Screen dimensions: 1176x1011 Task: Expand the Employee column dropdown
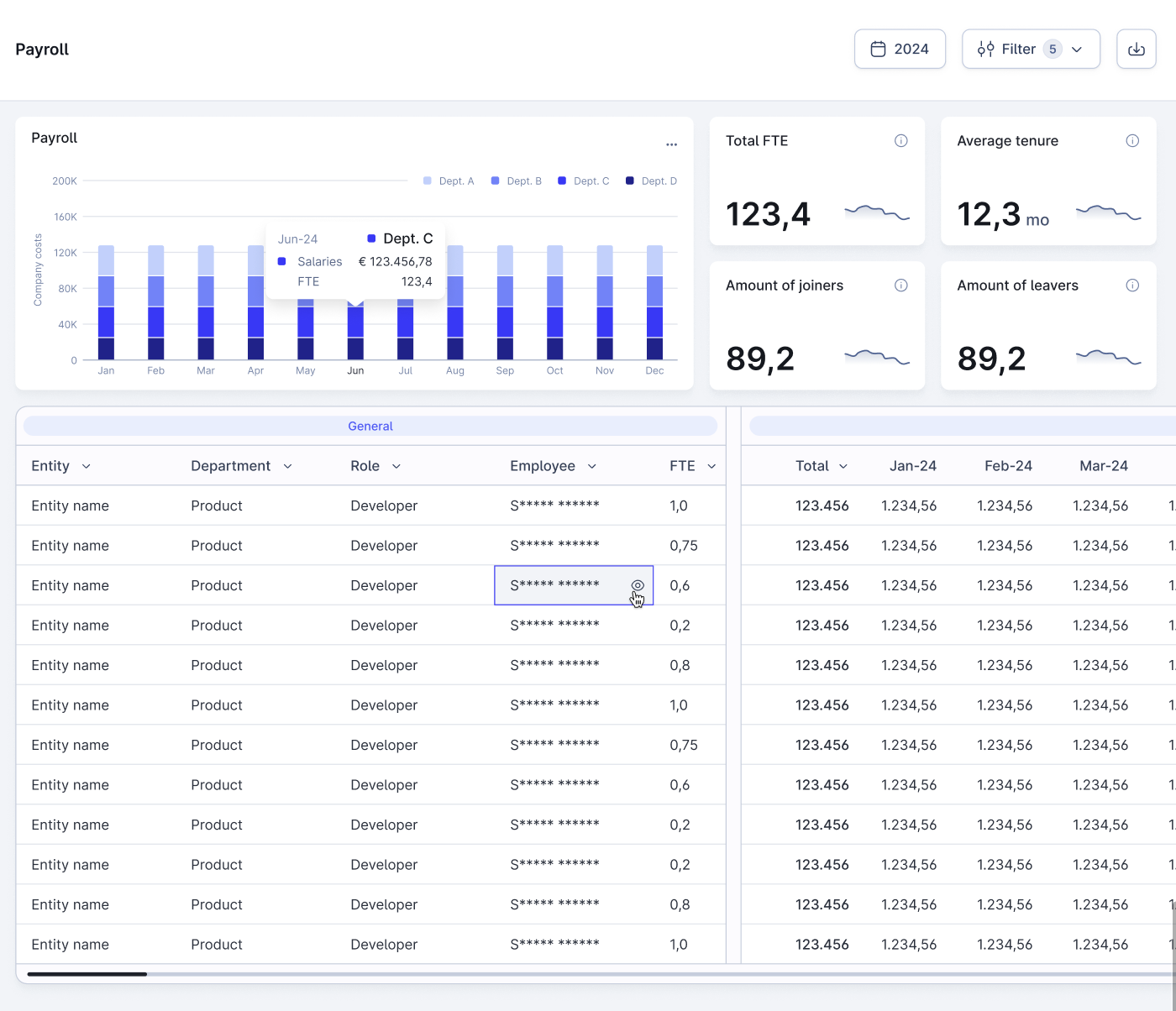[x=591, y=466]
